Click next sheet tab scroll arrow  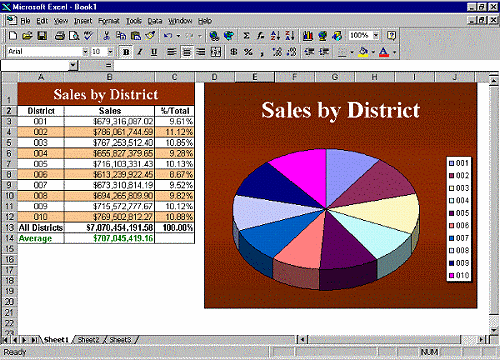tap(24, 340)
